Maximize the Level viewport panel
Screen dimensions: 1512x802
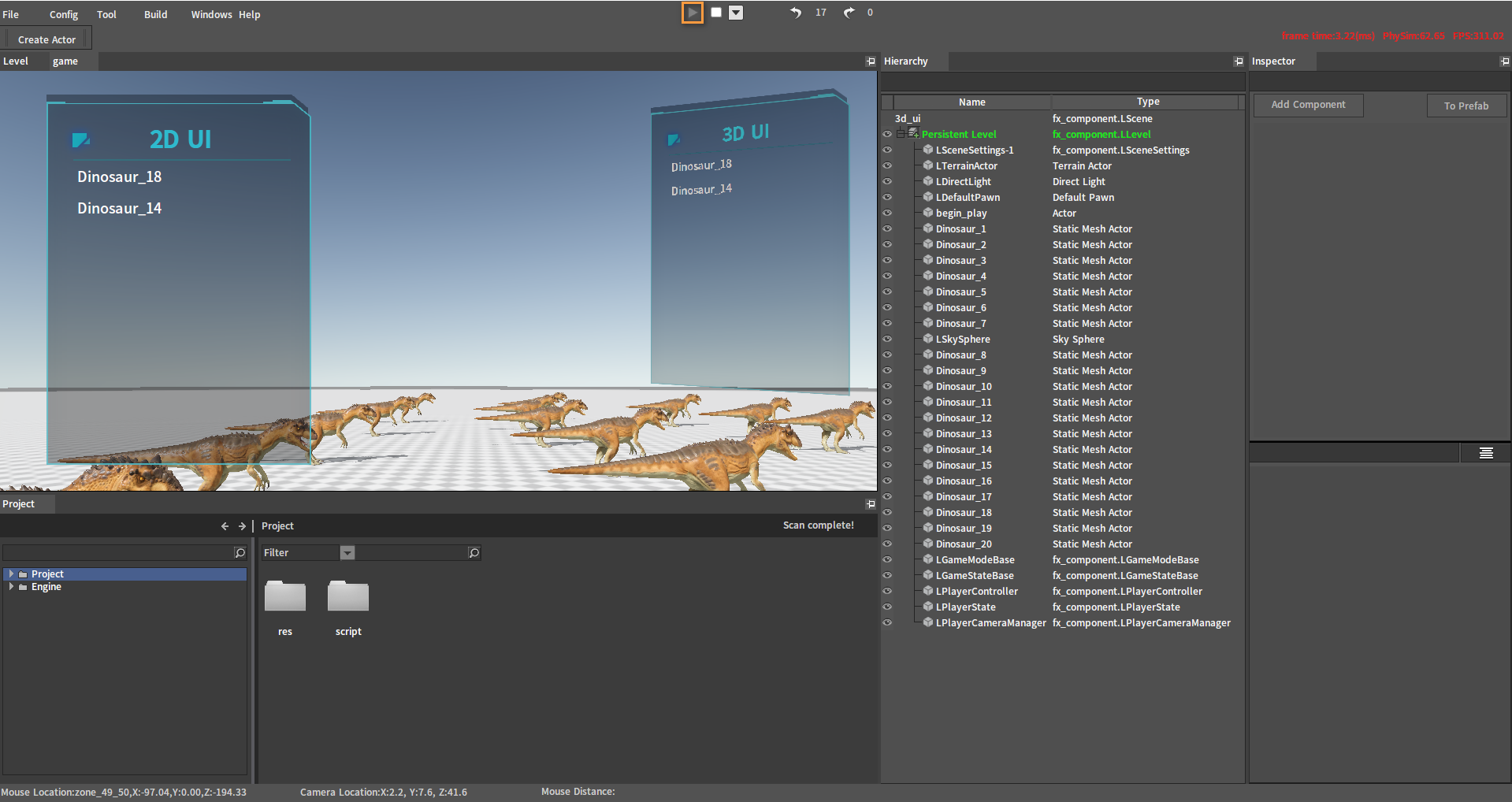871,61
